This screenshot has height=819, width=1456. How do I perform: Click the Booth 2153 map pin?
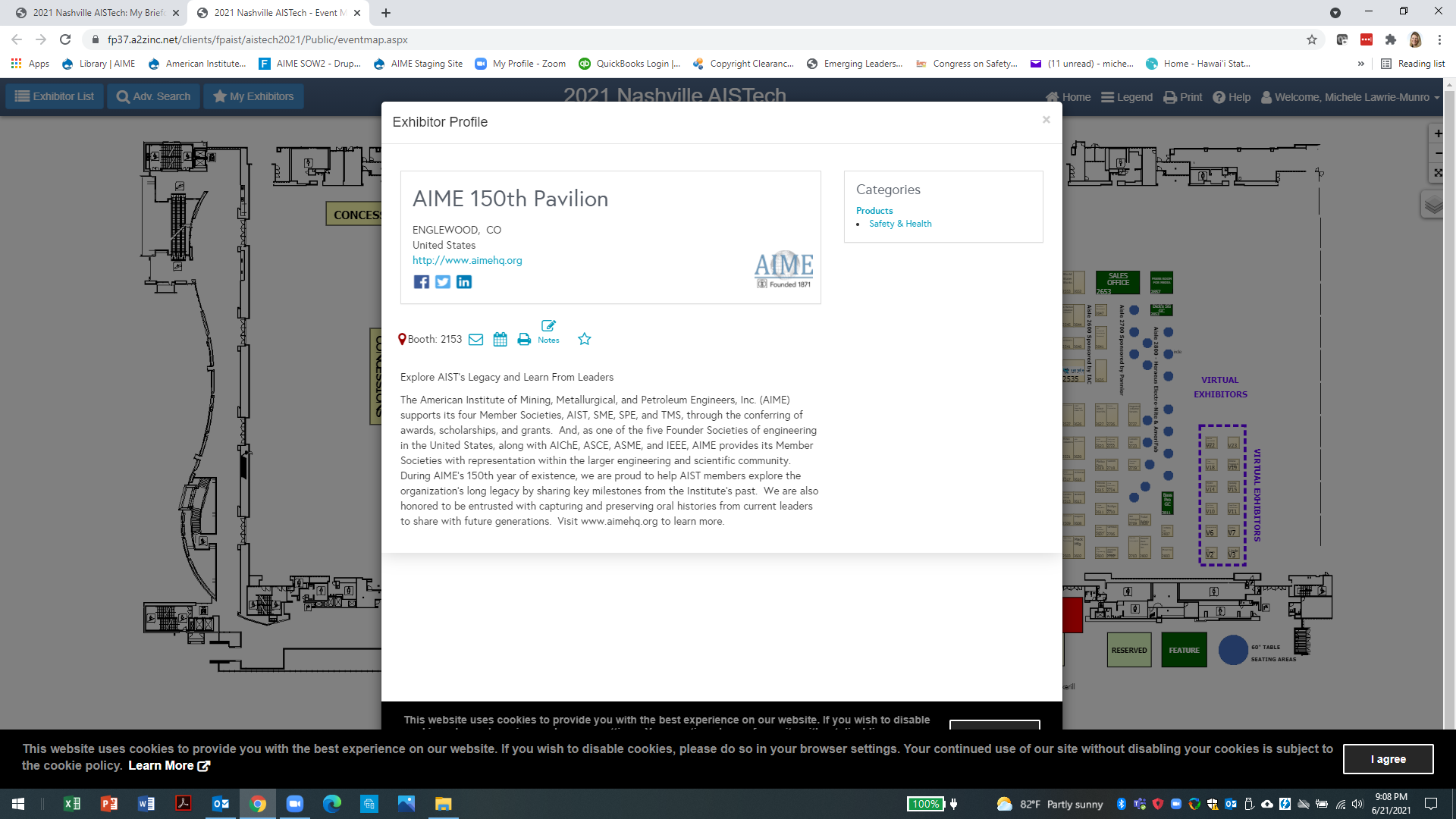tap(402, 340)
